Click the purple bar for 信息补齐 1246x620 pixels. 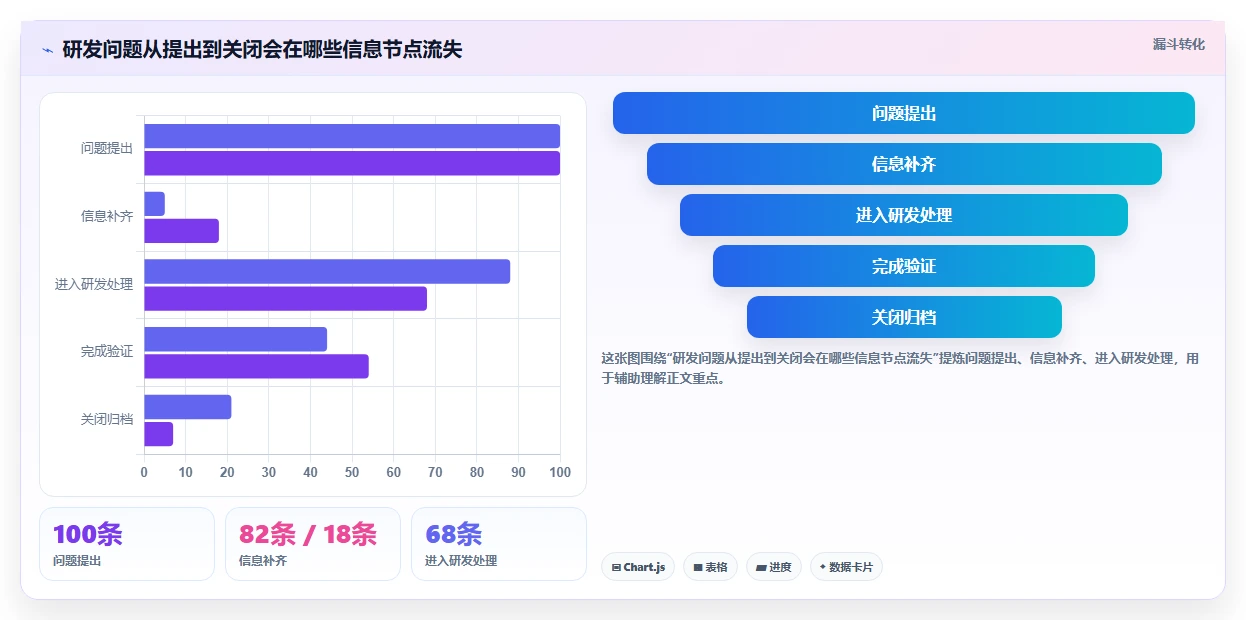(x=181, y=231)
